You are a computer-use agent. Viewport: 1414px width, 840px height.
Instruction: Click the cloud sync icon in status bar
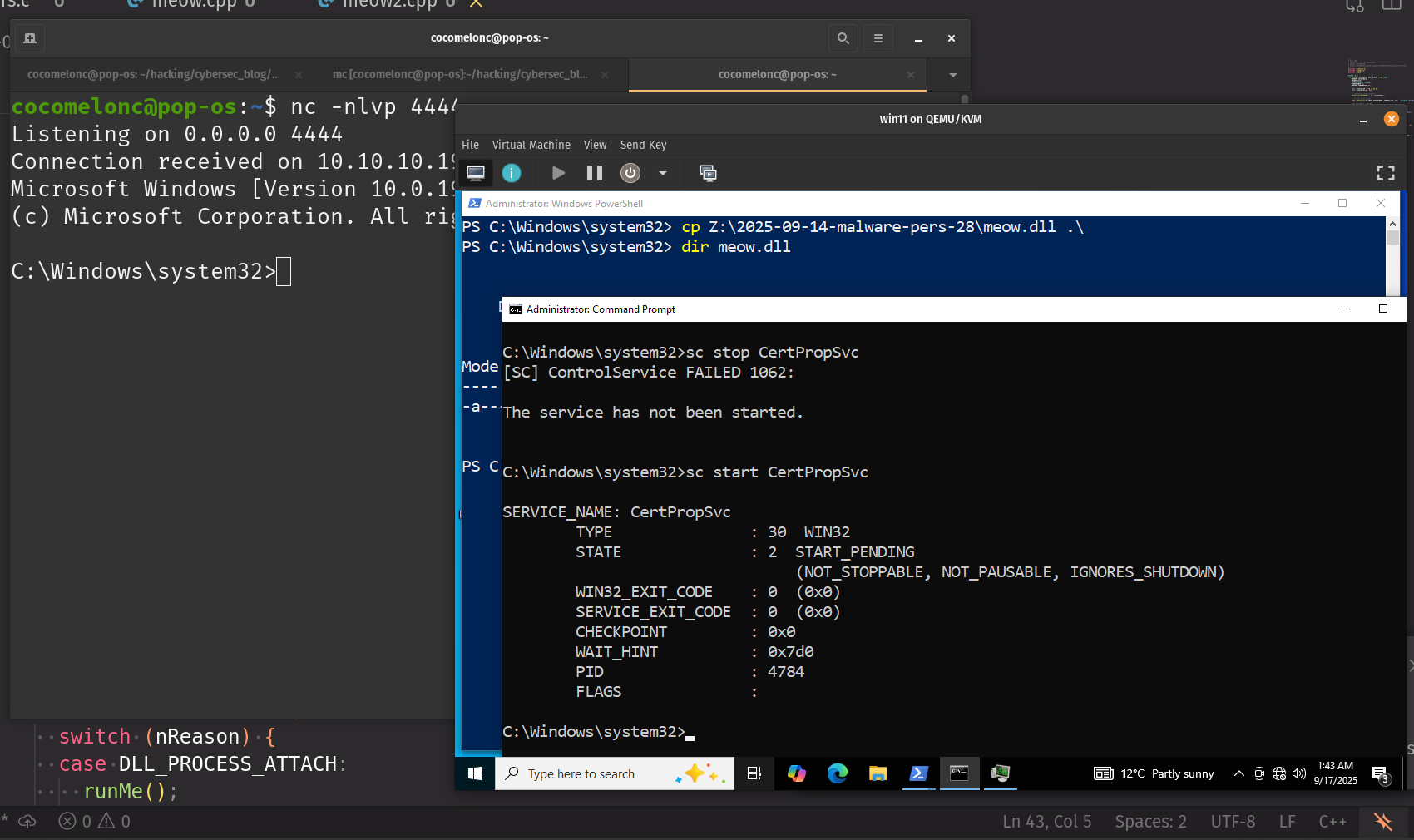[27, 822]
